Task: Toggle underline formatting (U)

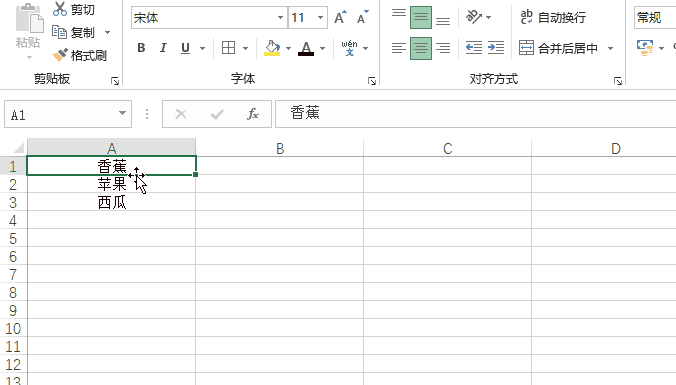Action: (x=185, y=48)
